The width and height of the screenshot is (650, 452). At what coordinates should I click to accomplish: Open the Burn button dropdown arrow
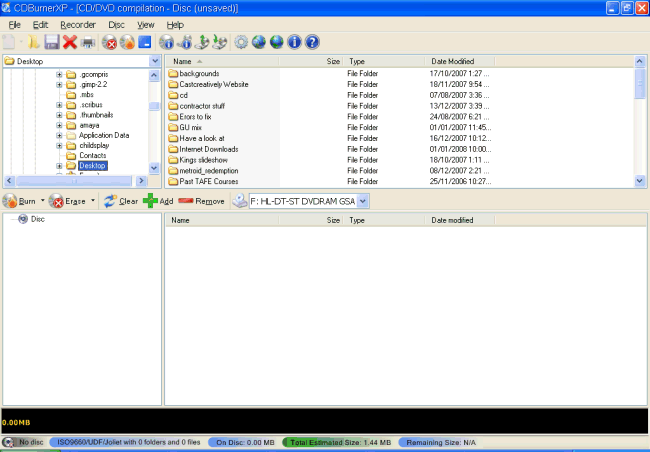pos(43,201)
